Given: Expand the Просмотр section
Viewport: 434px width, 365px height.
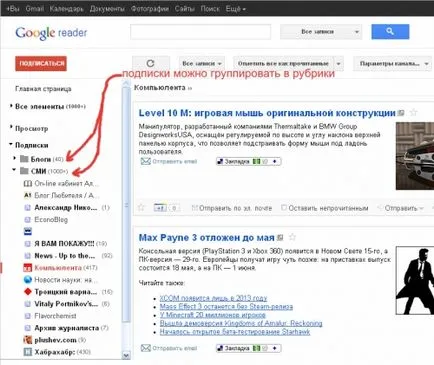Looking at the screenshot, I should click(x=11, y=128).
